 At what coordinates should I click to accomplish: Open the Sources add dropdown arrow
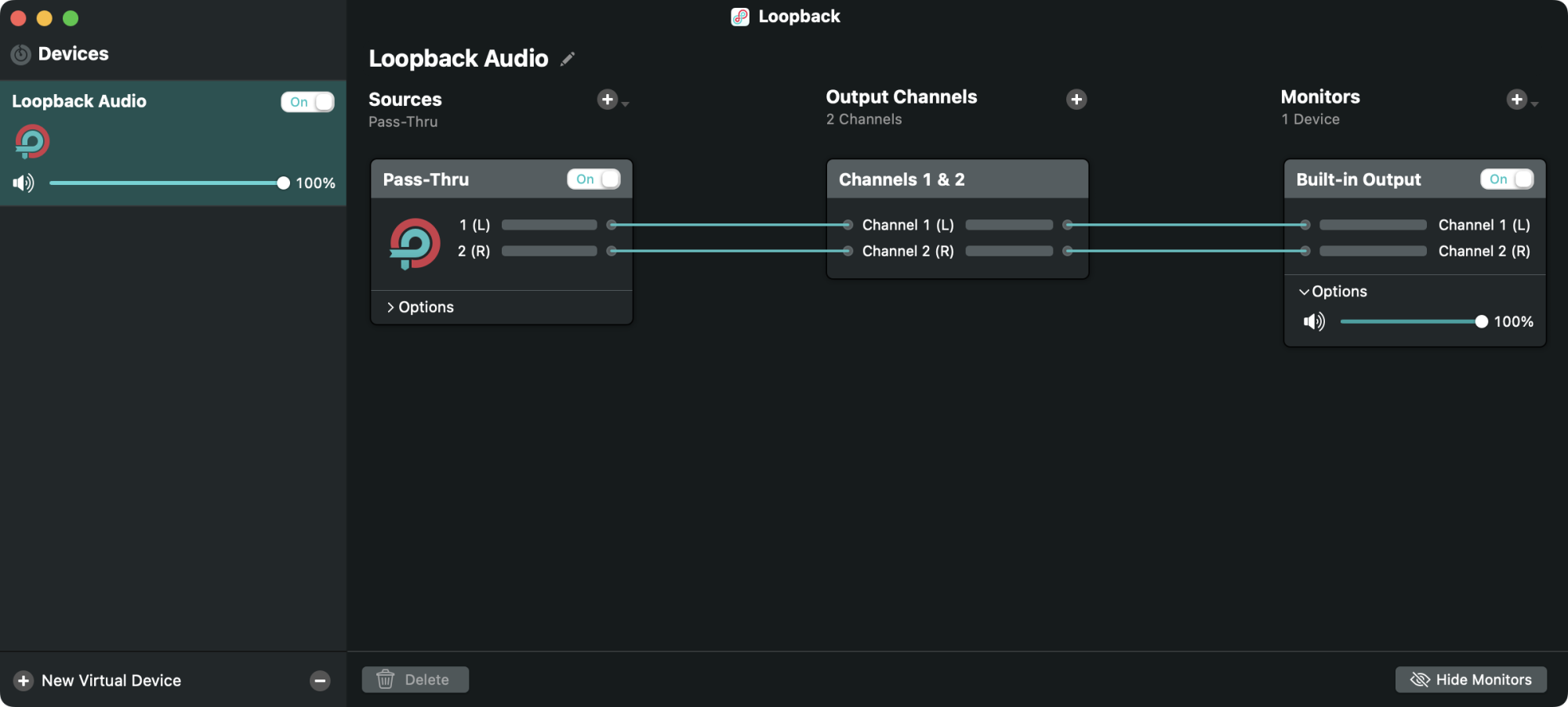625,103
